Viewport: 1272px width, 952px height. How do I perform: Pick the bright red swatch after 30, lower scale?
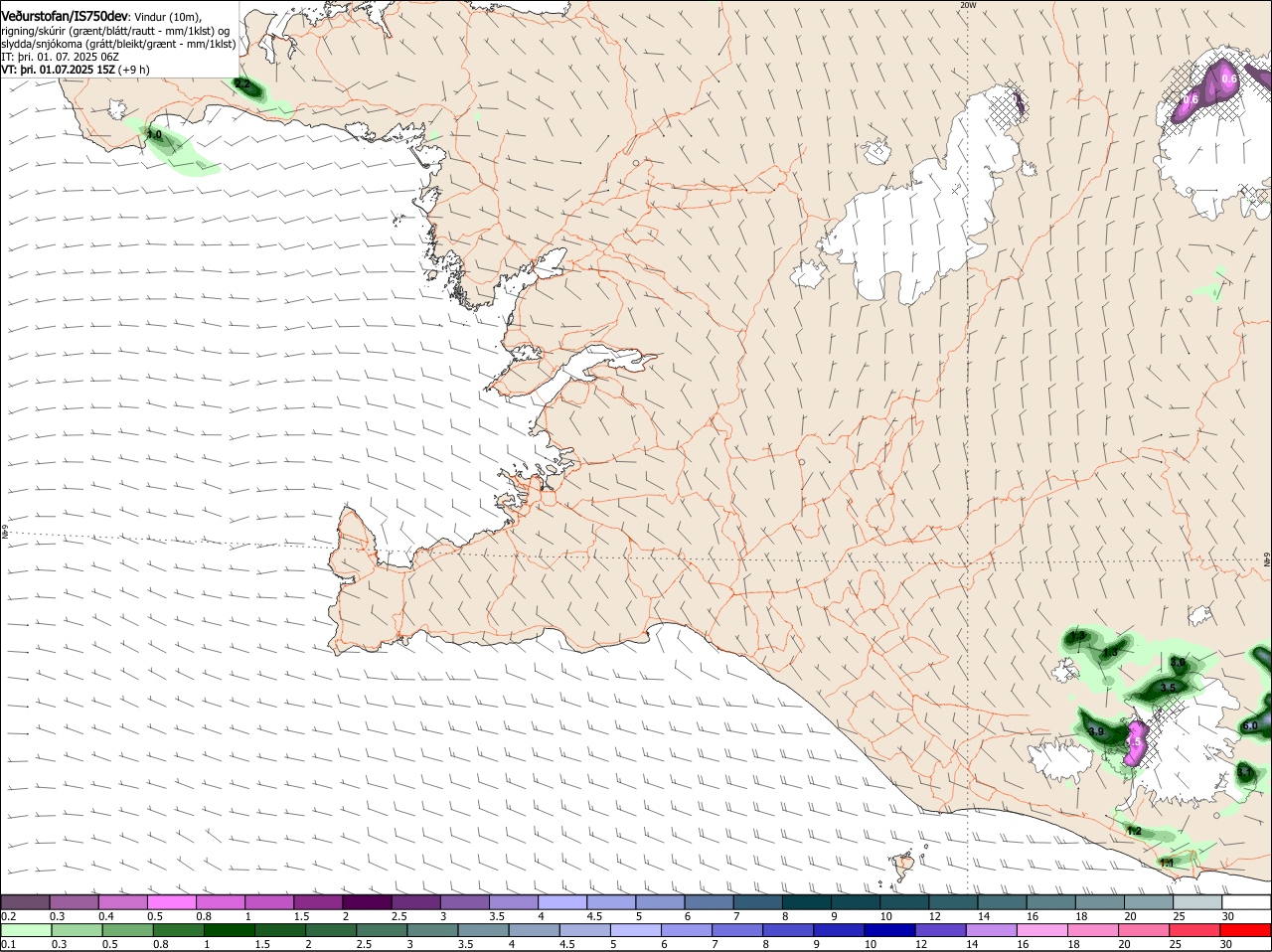pyautogui.click(x=1246, y=930)
